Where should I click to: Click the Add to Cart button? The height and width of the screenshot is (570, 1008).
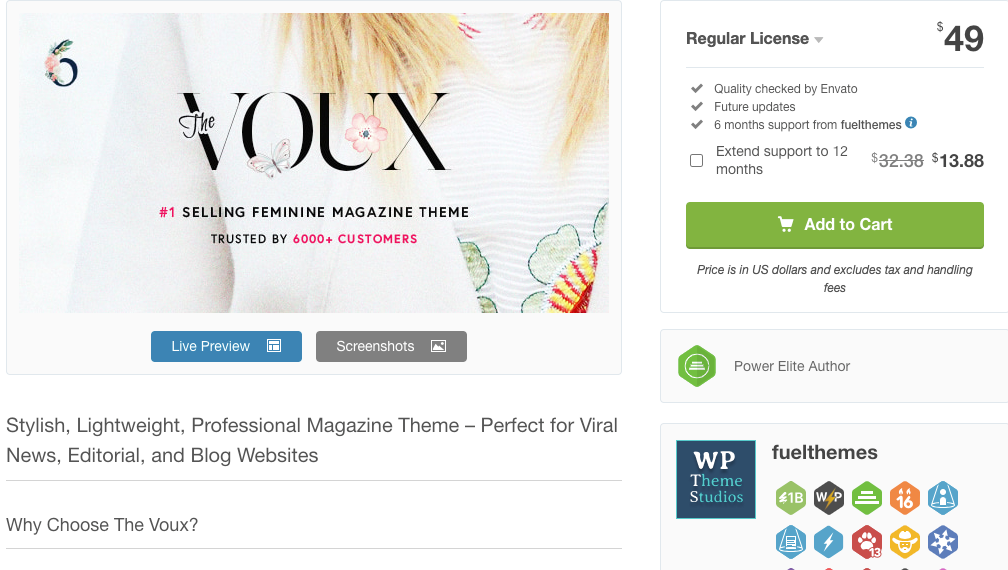[x=834, y=225]
